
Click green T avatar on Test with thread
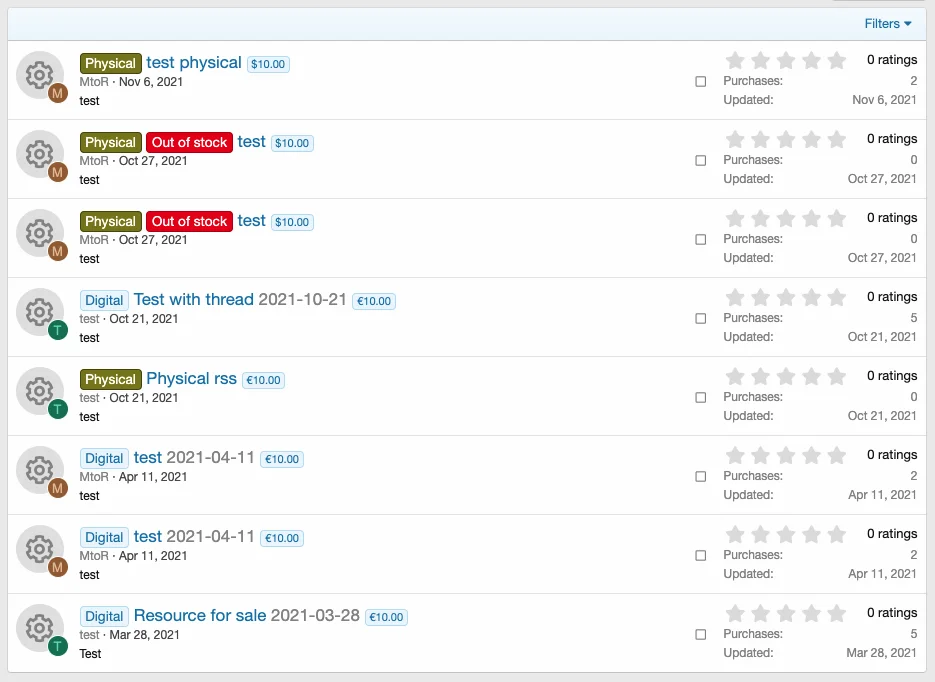(58, 330)
